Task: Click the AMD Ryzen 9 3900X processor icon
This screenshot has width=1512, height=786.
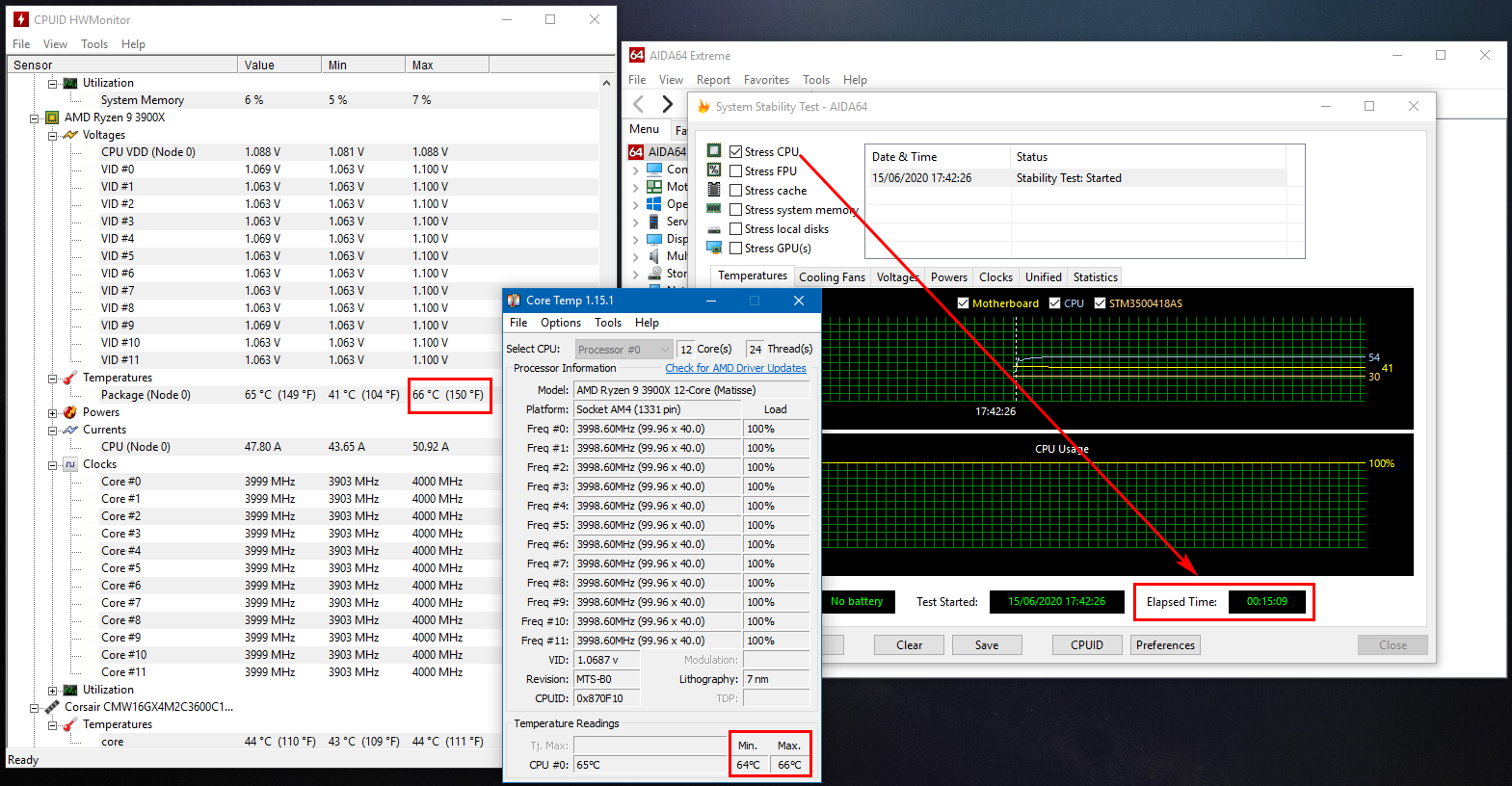Action: 52,118
